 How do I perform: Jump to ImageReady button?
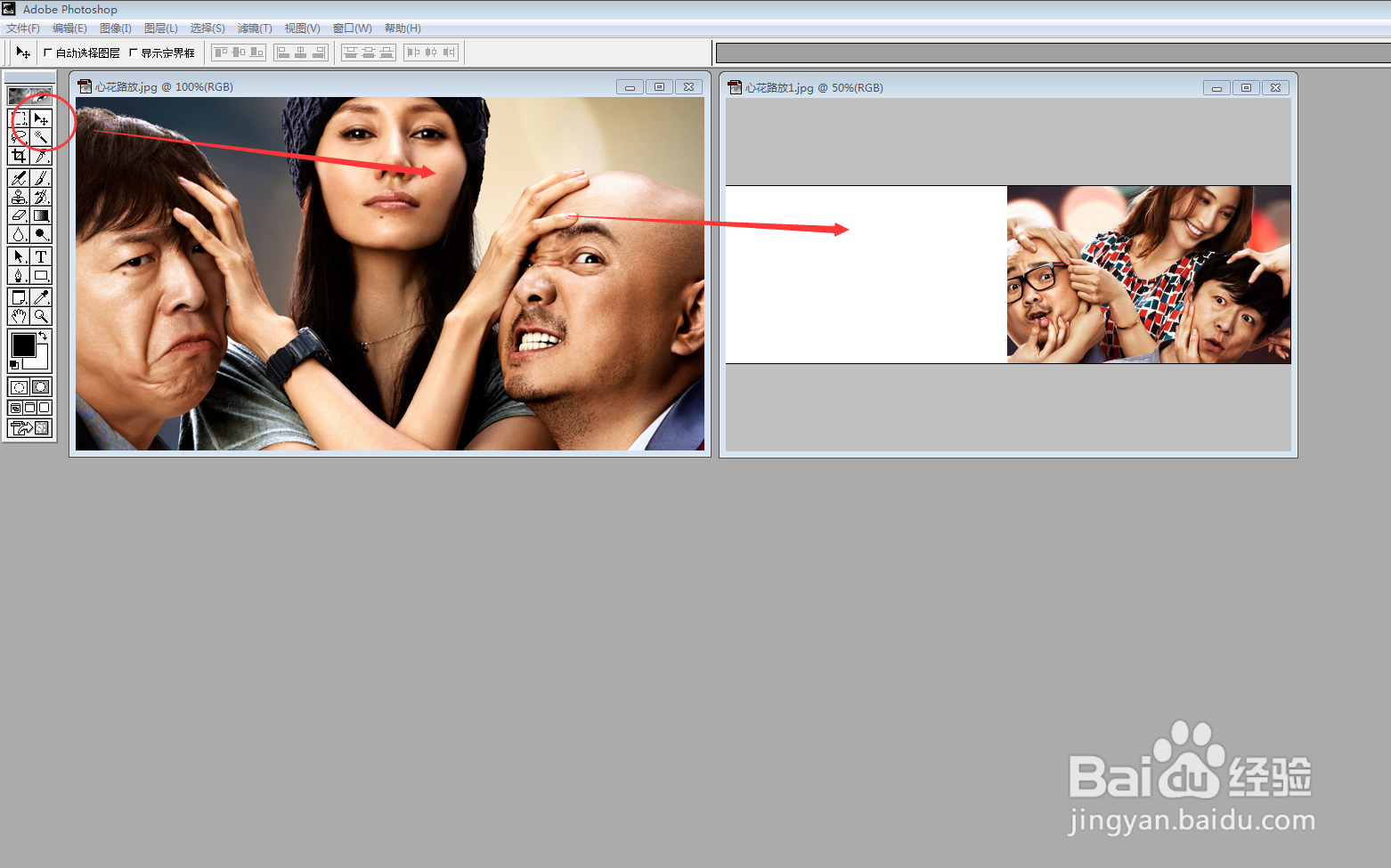click(x=30, y=428)
